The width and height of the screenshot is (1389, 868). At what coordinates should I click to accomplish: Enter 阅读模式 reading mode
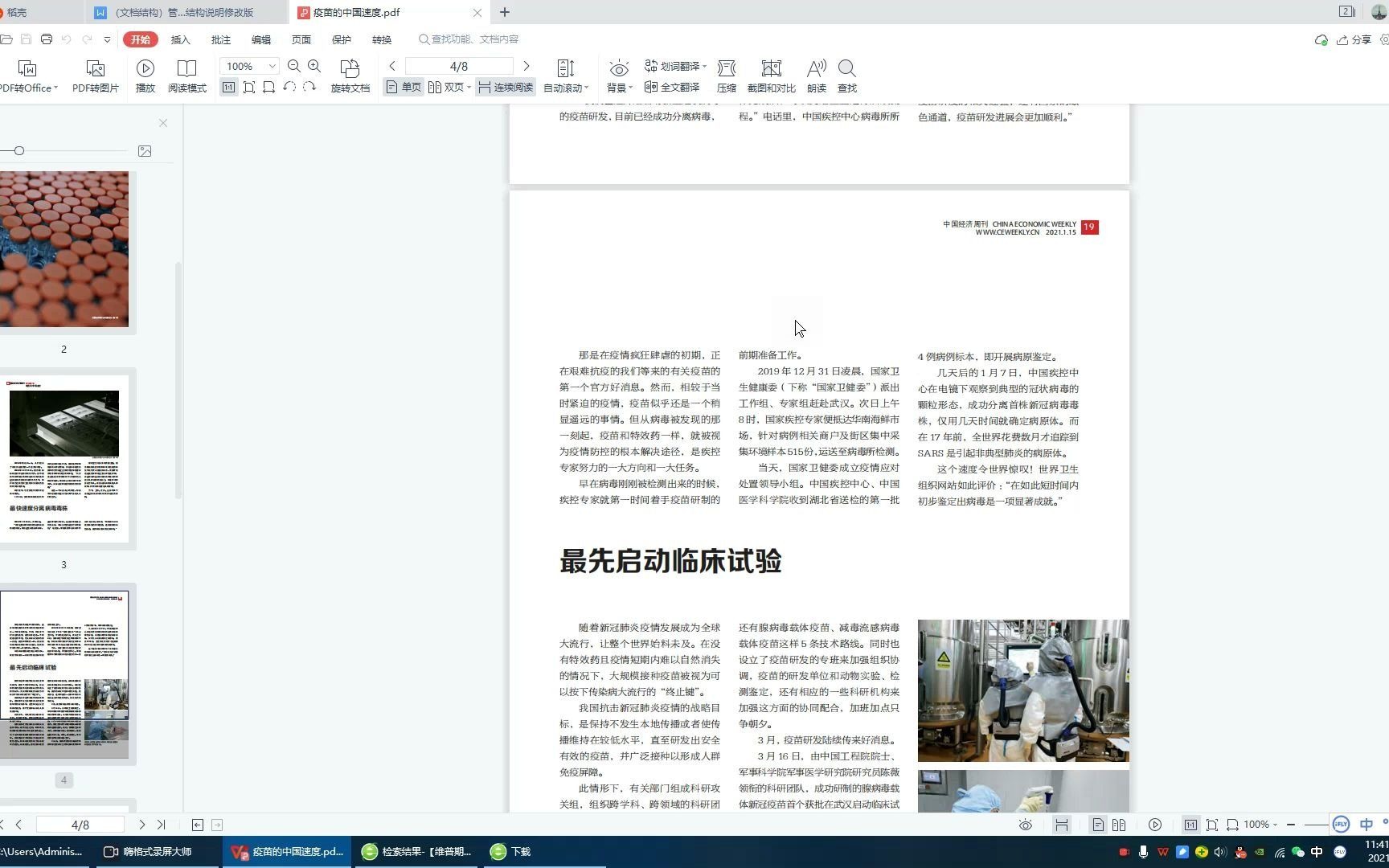pyautogui.click(x=186, y=76)
